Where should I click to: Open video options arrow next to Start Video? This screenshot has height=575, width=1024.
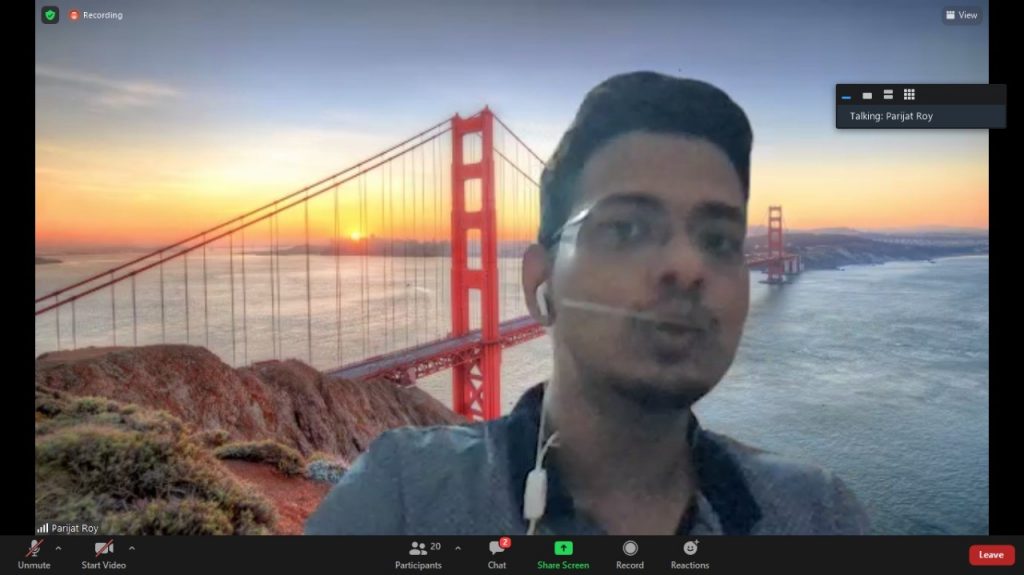[x=132, y=549]
